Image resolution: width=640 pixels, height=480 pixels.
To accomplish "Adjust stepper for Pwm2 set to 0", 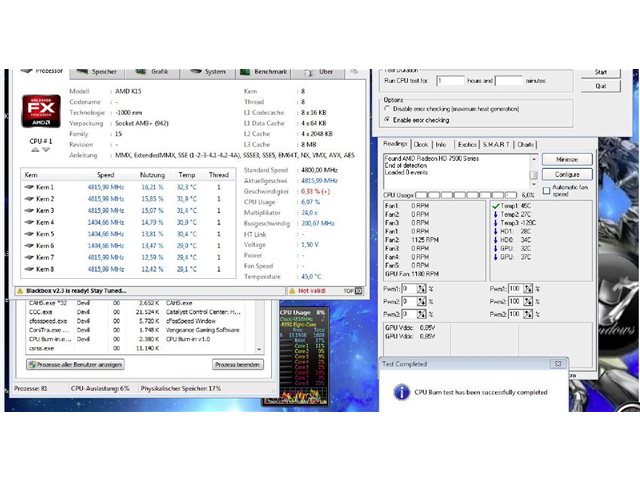I will [422, 302].
